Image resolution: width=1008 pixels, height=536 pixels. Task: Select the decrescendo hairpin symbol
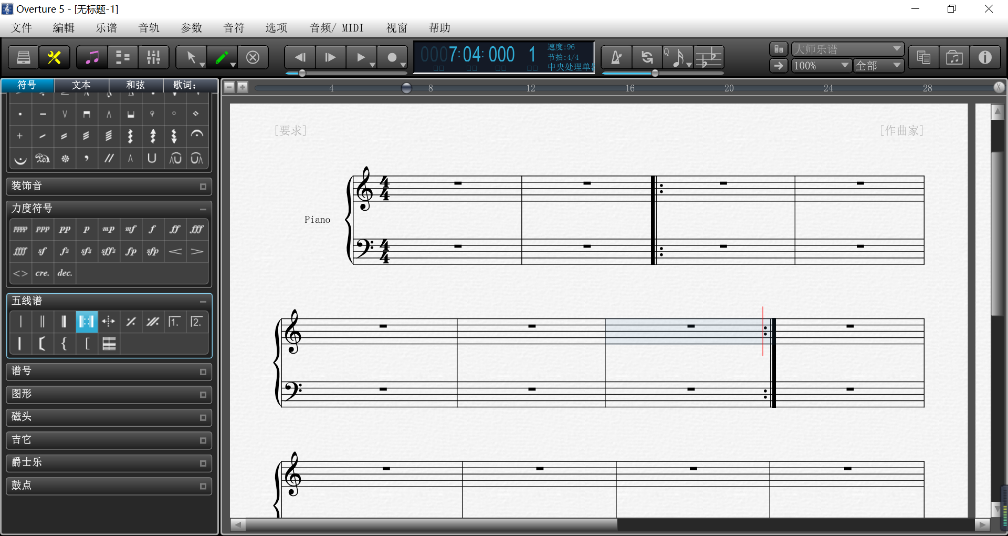tap(197, 251)
